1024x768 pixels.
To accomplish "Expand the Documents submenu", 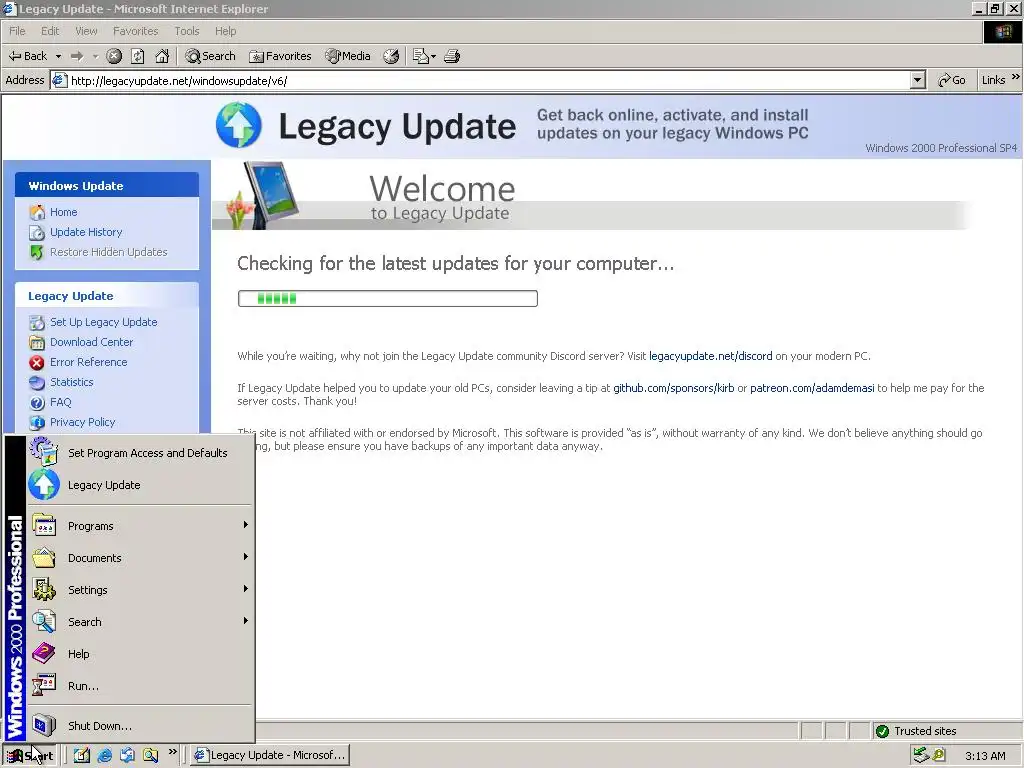I will [140, 558].
